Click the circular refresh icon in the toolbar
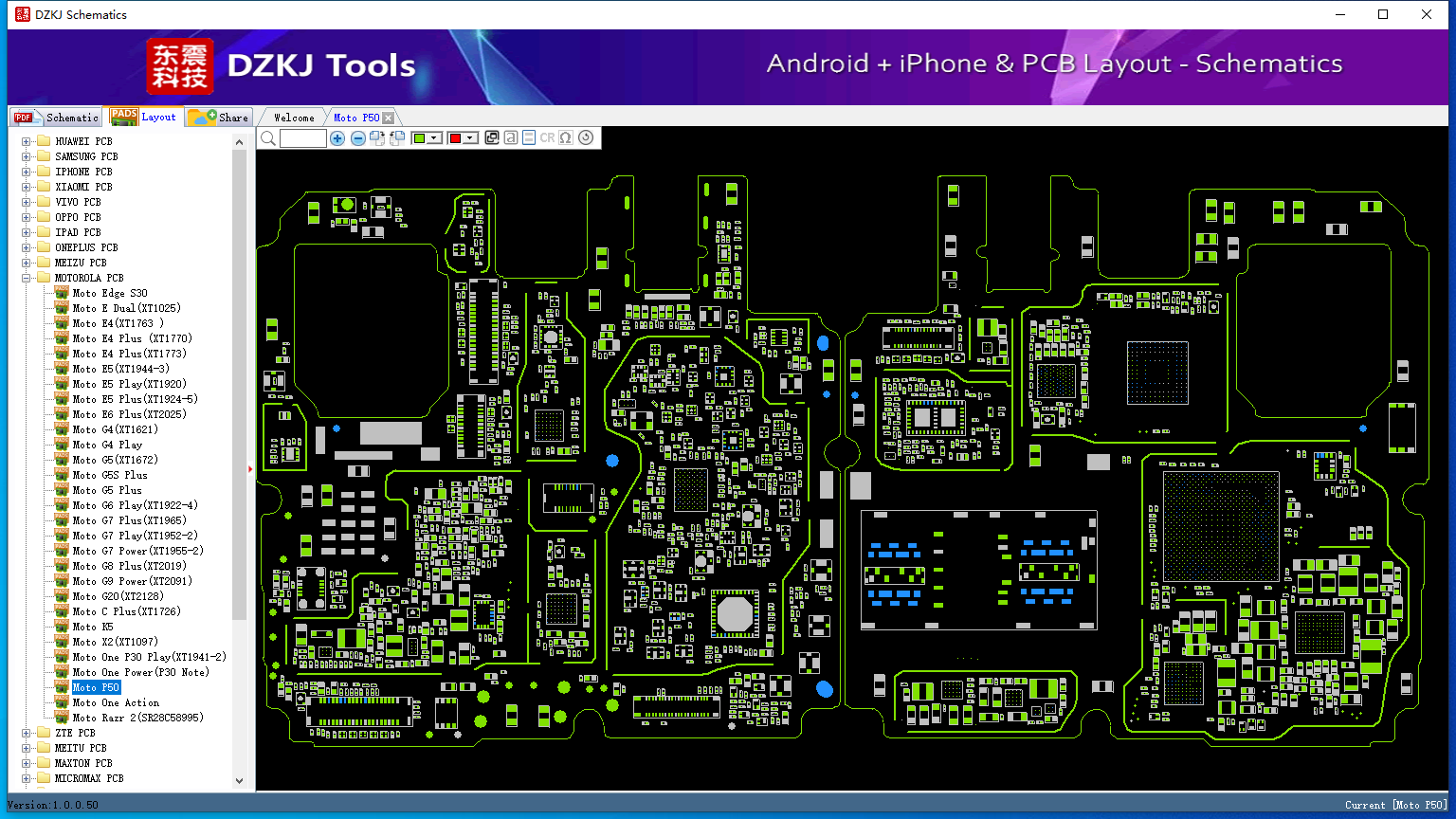The image size is (1456, 819). click(586, 138)
